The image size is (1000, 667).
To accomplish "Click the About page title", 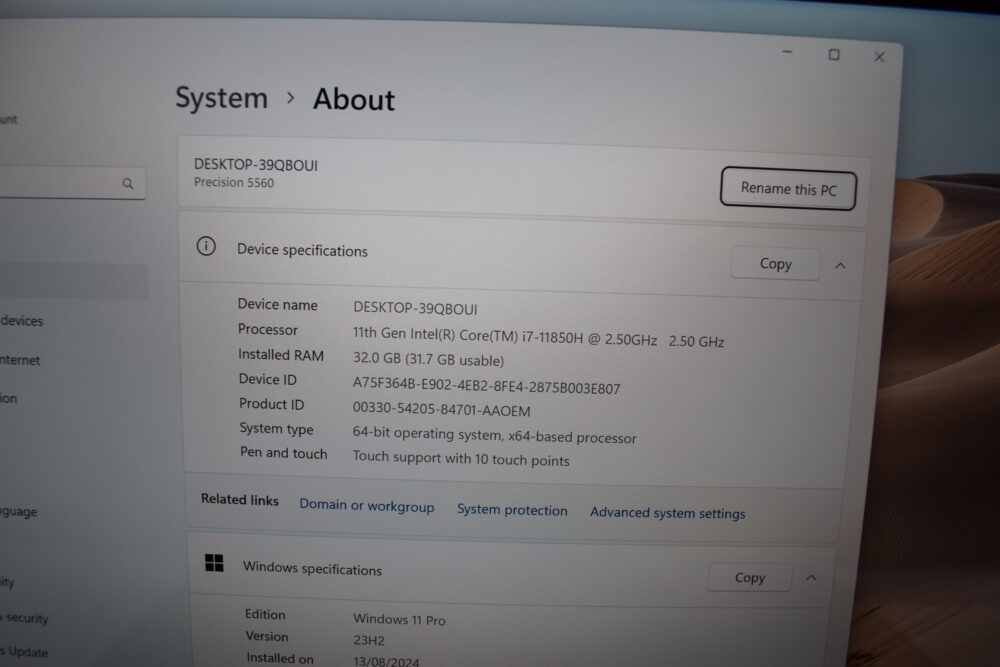I will (354, 100).
